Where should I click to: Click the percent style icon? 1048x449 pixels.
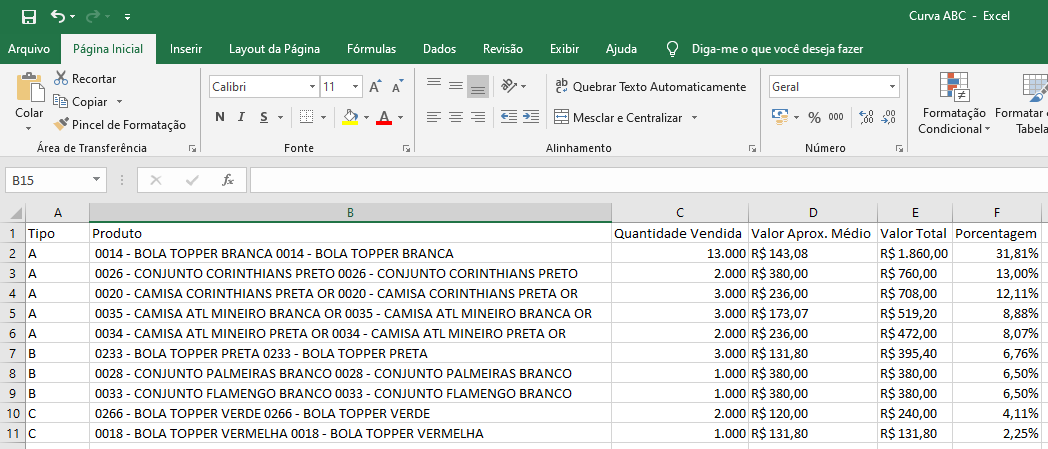pyautogui.click(x=813, y=117)
